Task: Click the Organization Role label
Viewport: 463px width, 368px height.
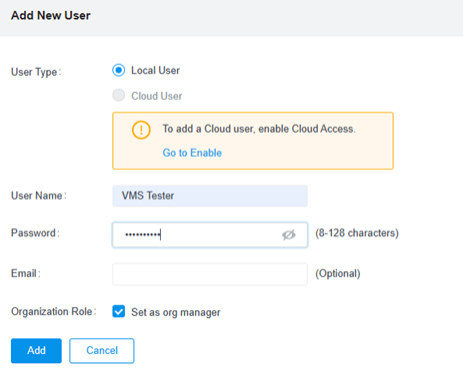Action: [x=54, y=311]
